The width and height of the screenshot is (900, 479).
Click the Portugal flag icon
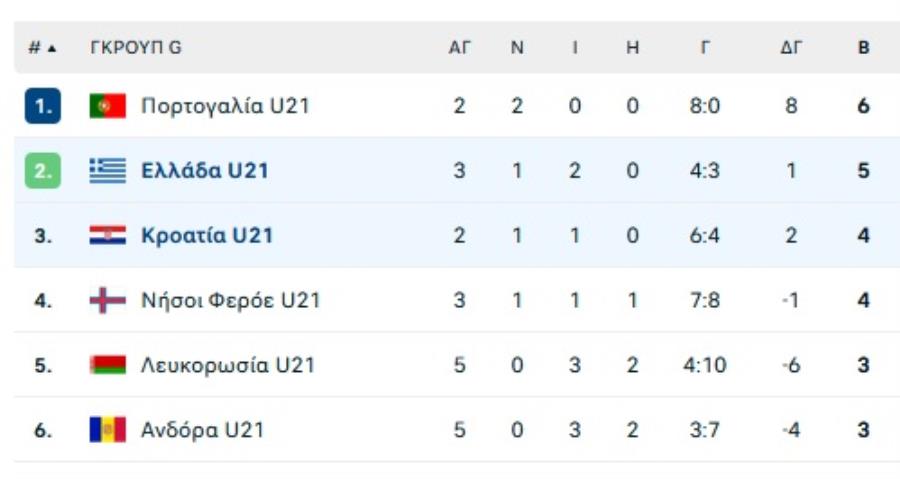tap(107, 106)
